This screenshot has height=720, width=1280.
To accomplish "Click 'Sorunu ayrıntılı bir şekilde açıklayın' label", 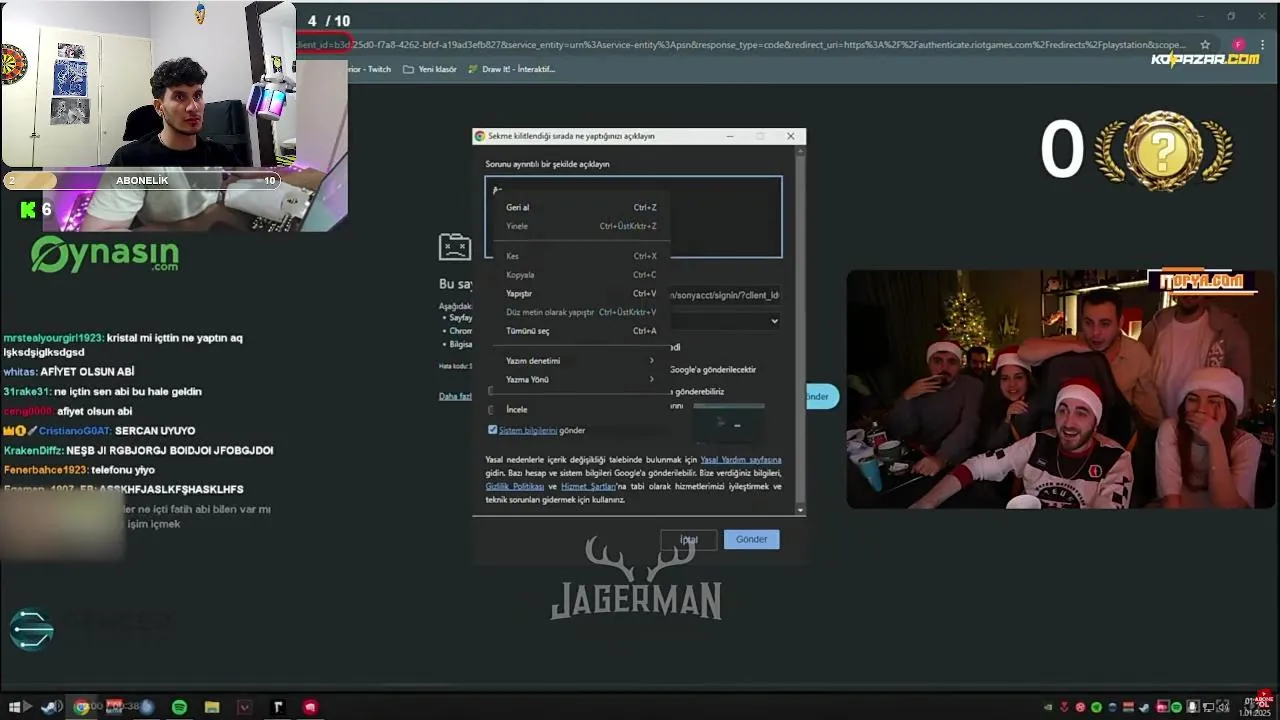I will click(x=547, y=164).
